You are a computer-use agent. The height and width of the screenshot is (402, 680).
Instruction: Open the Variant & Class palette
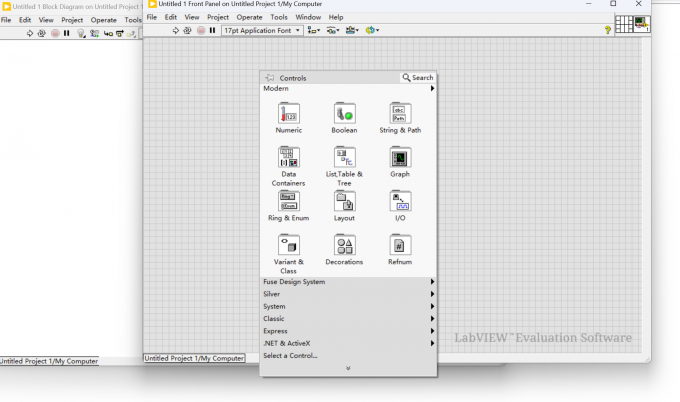(289, 254)
